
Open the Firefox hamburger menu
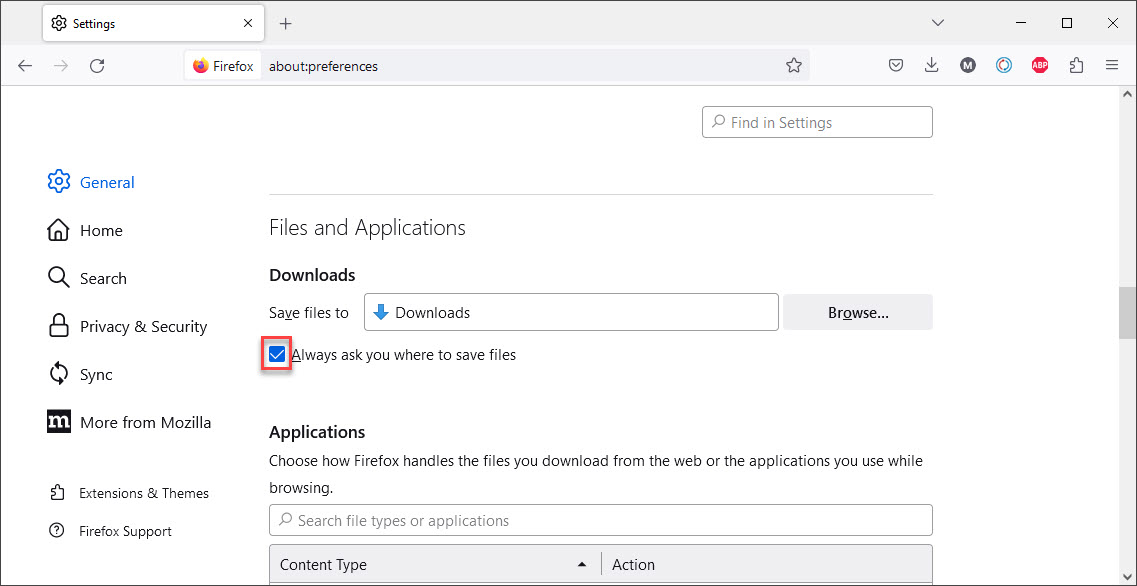point(1112,66)
